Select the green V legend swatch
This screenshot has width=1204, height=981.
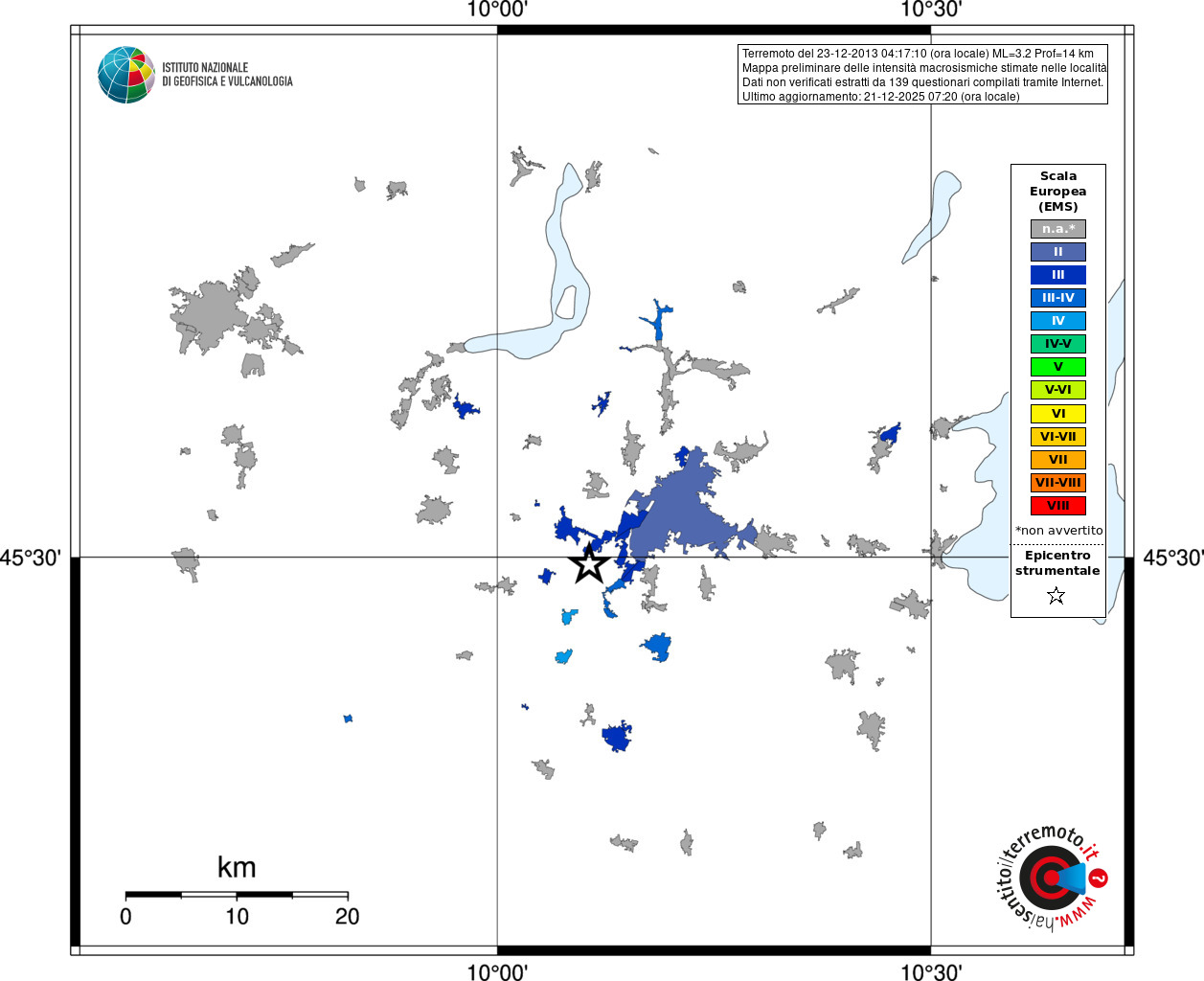pyautogui.click(x=1058, y=367)
